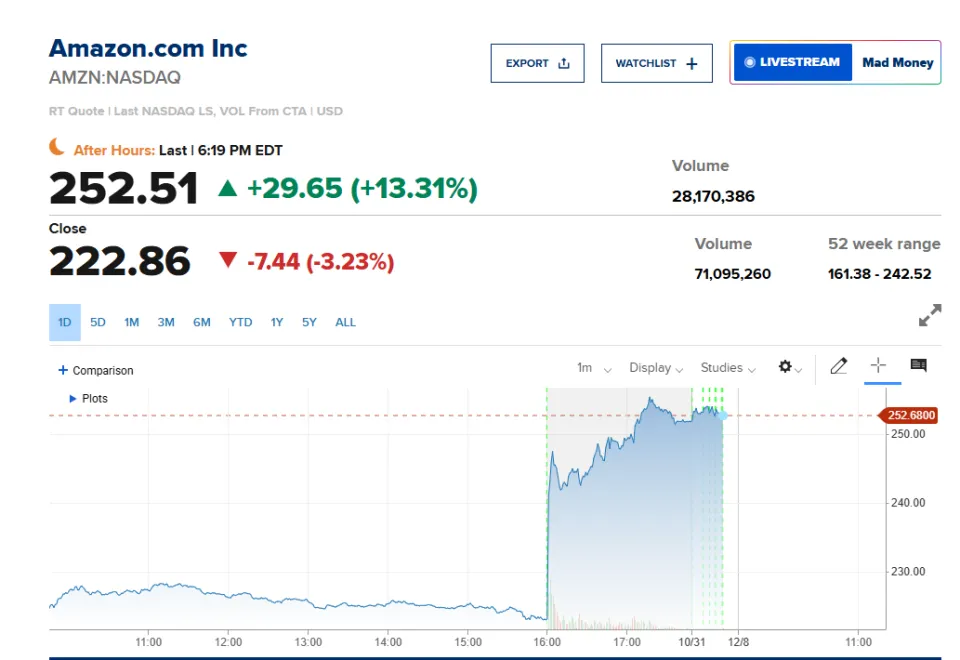960x660 pixels.
Task: Switch to the YTD range
Action: [x=240, y=322]
